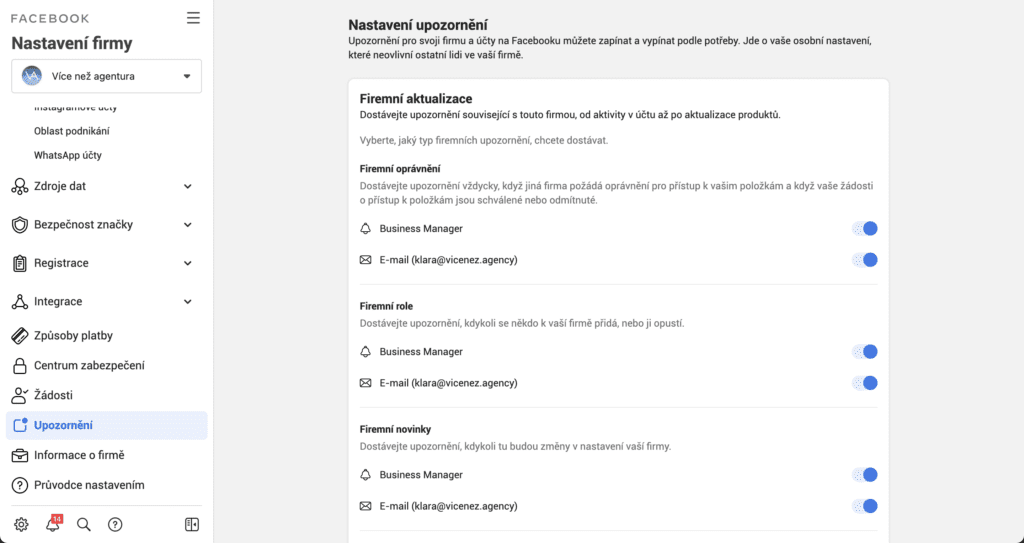Go to Oblast podnikání
The width and height of the screenshot is (1024, 543).
72,131
